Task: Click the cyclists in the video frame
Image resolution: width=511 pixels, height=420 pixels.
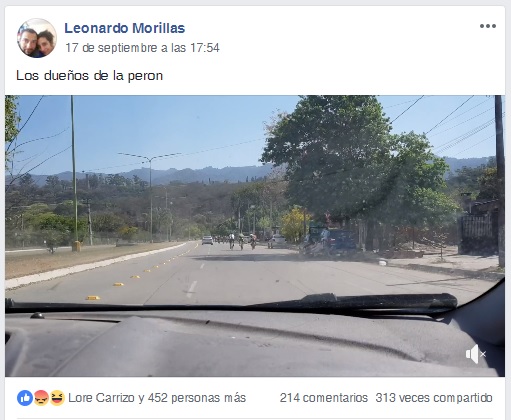Action: [x=242, y=241]
